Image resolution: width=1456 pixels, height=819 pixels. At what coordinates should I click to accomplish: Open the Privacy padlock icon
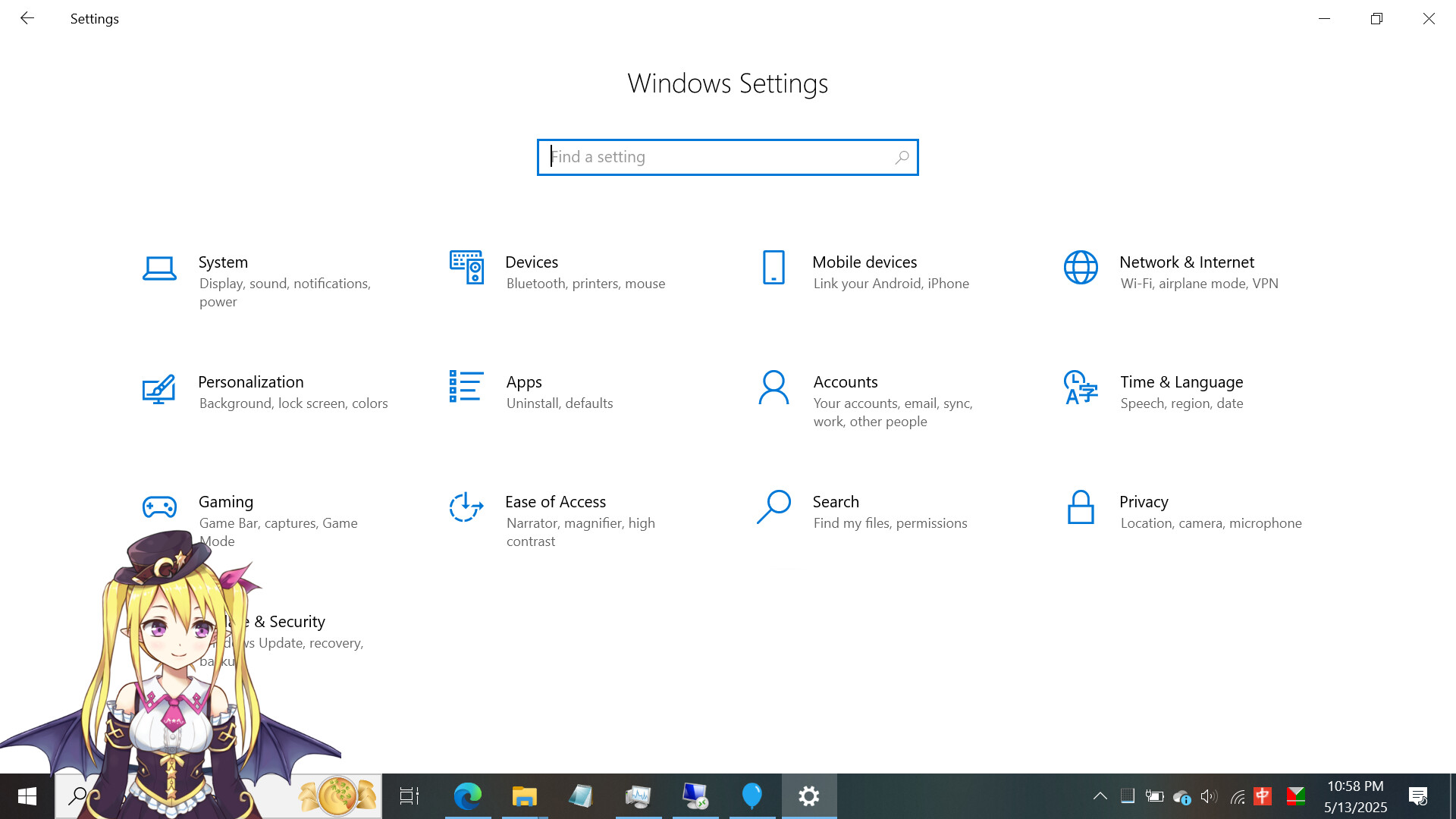click(x=1081, y=507)
